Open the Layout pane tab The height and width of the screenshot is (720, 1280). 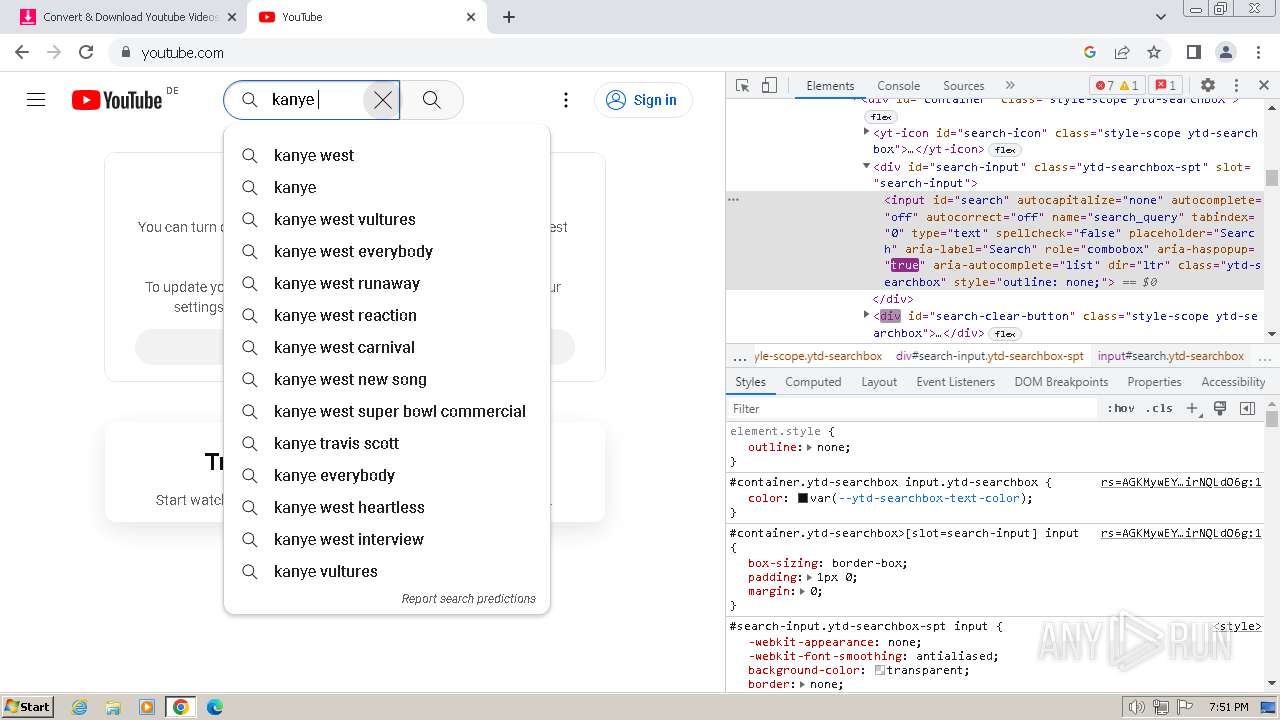click(x=879, y=382)
